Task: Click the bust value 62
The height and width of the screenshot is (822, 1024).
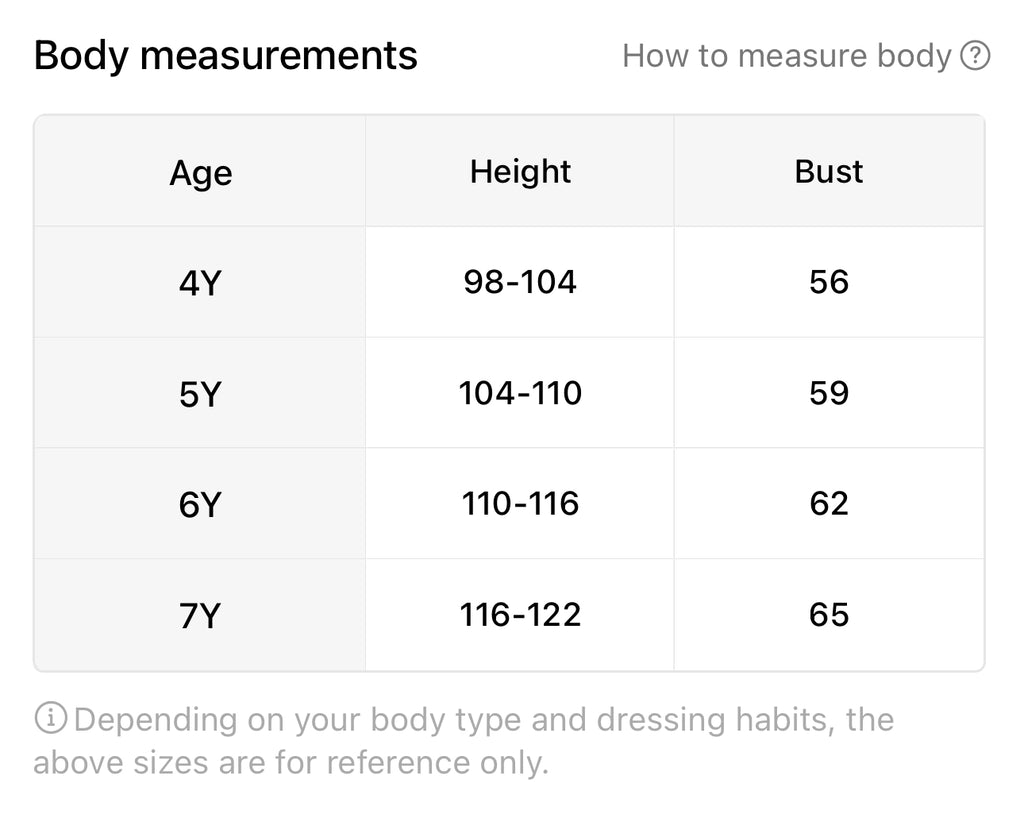Action: click(828, 504)
